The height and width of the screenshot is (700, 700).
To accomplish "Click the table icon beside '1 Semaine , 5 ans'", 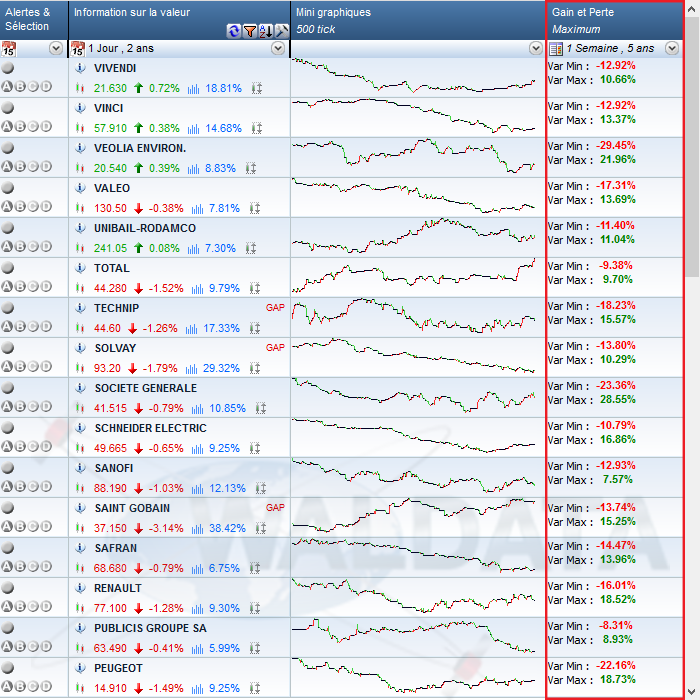I will click(556, 49).
